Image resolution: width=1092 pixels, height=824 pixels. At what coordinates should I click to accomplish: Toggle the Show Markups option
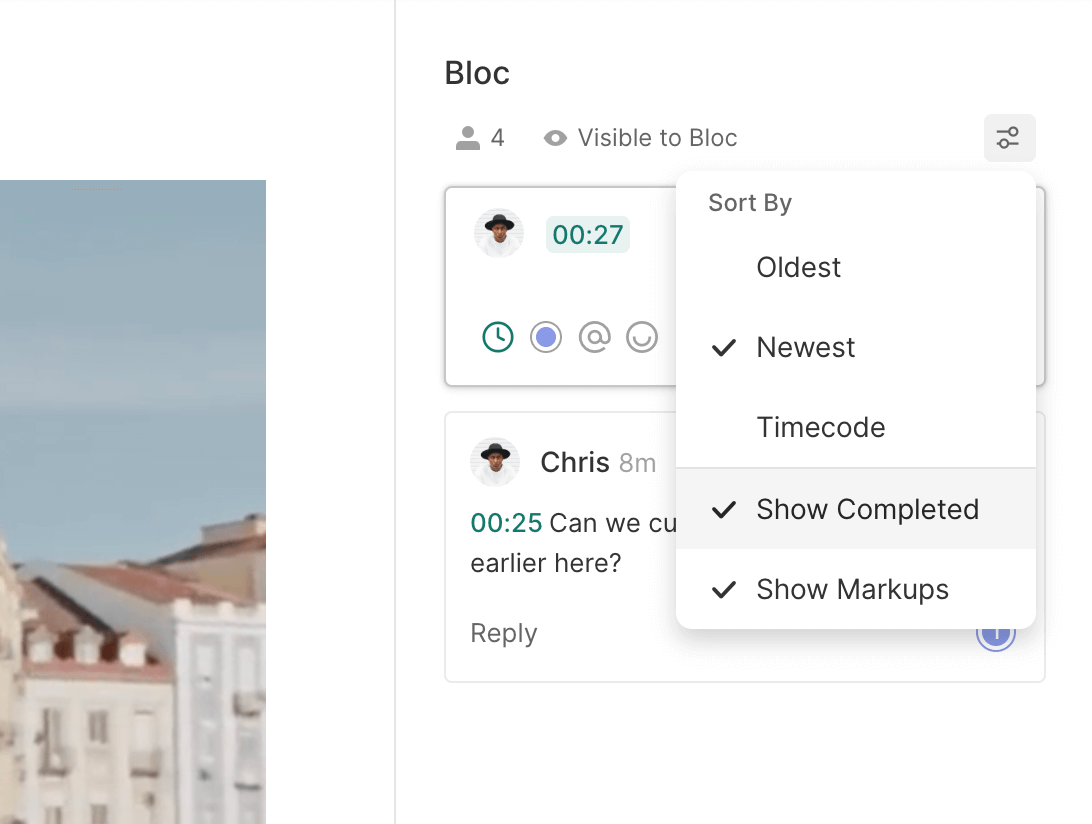point(852,589)
